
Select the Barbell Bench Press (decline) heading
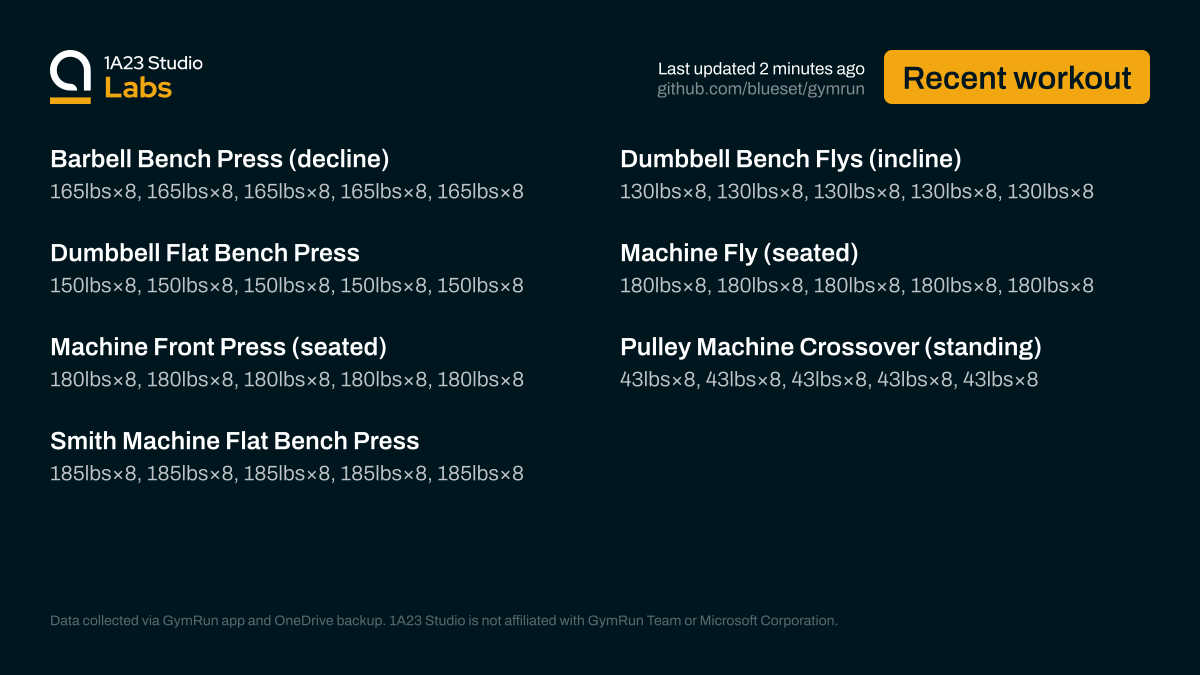coord(219,159)
